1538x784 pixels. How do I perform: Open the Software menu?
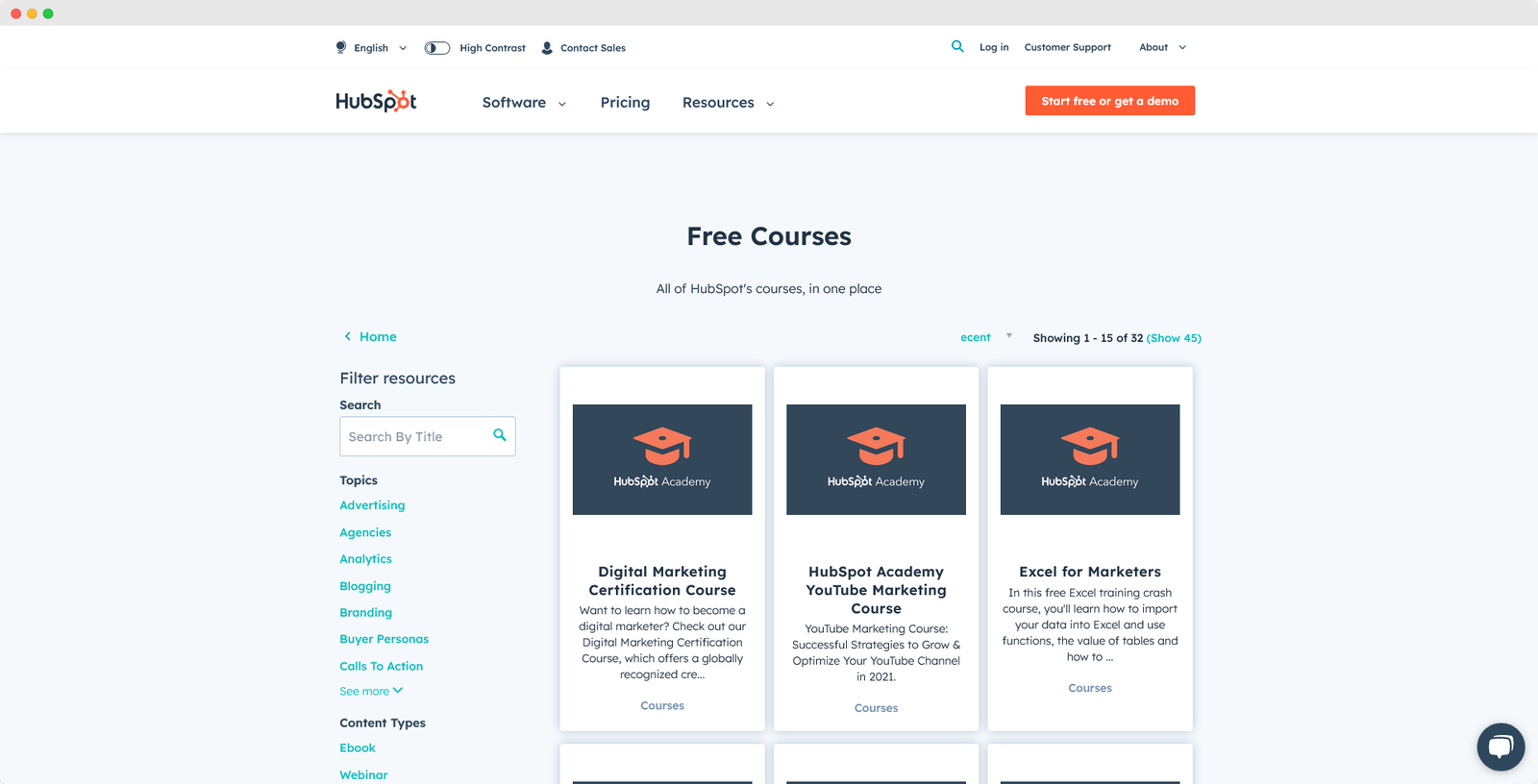coord(514,103)
